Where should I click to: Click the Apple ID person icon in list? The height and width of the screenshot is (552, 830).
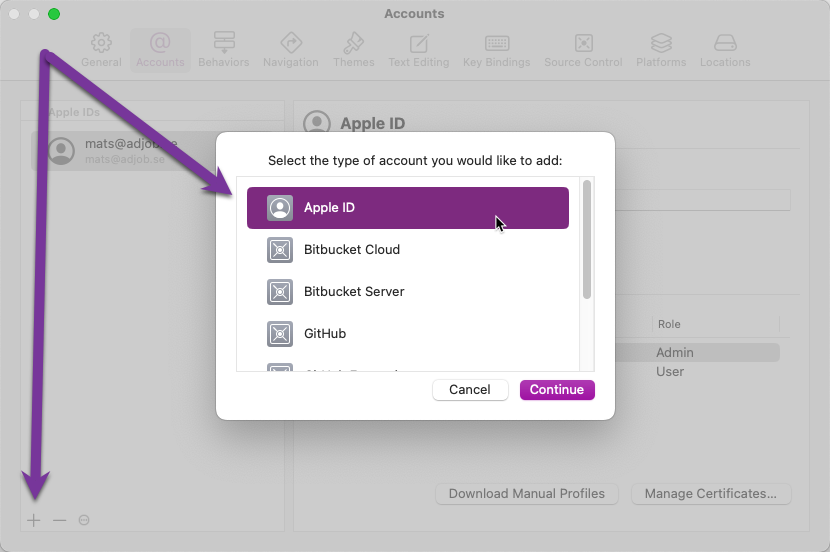[x=279, y=207]
